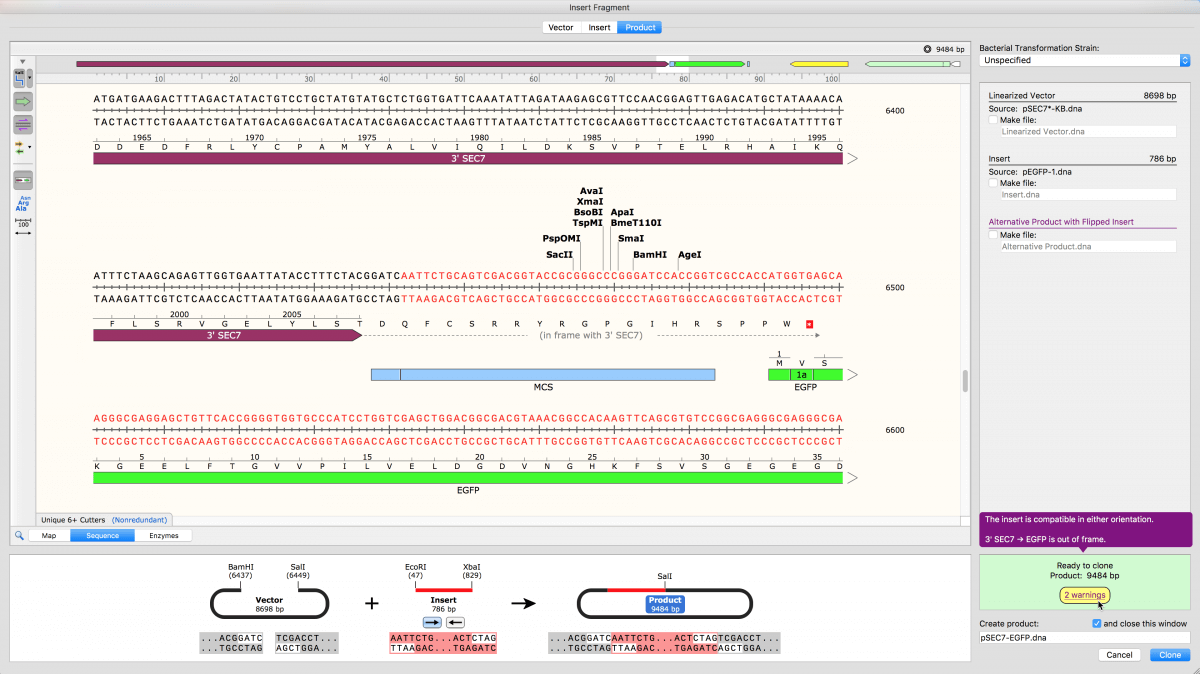This screenshot has height=674, width=1200.
Task: Toggle the purple primers display icon
Action: click(x=22, y=124)
